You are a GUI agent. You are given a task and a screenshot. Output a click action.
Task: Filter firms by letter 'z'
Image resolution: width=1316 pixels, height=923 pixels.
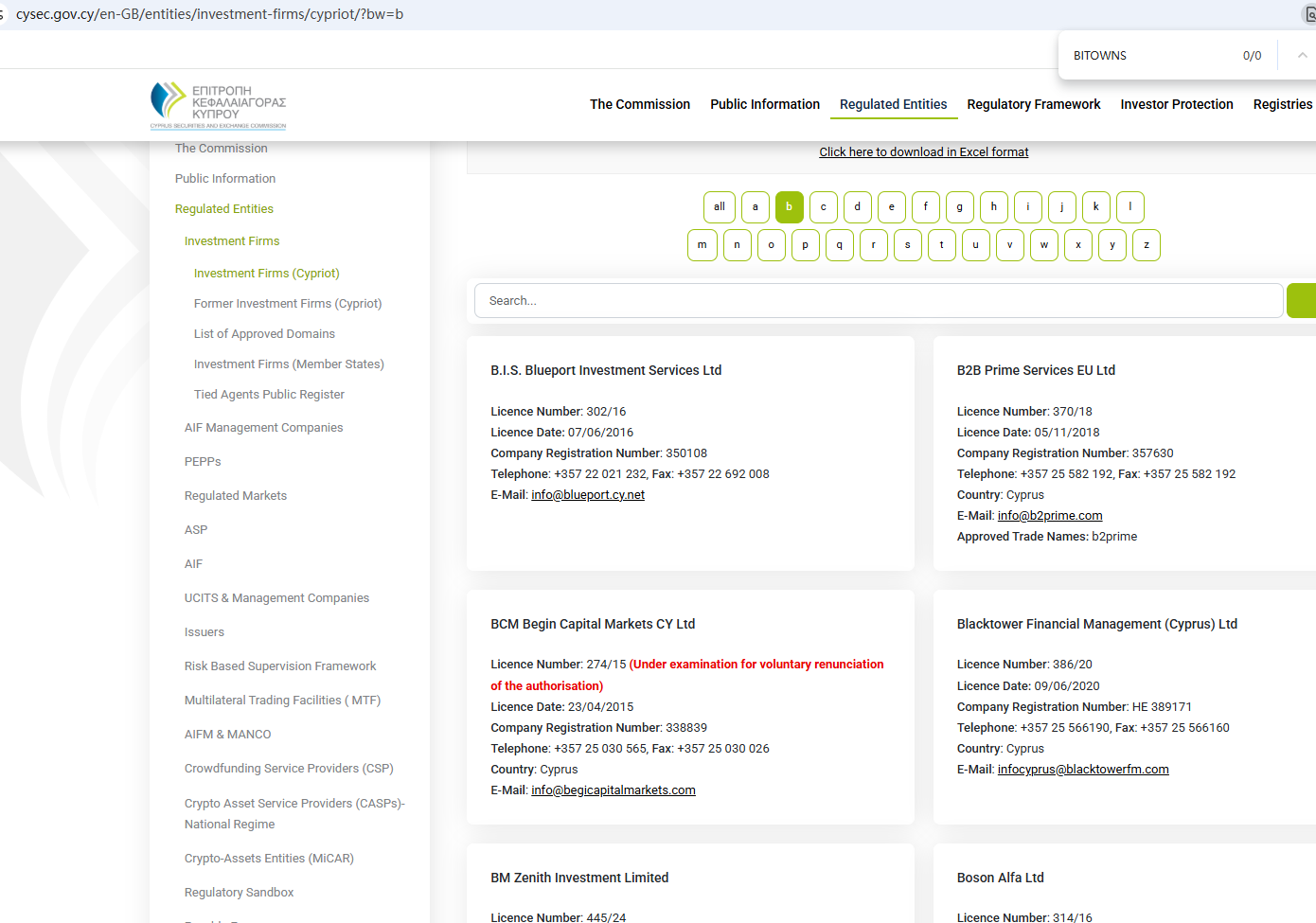(1146, 245)
